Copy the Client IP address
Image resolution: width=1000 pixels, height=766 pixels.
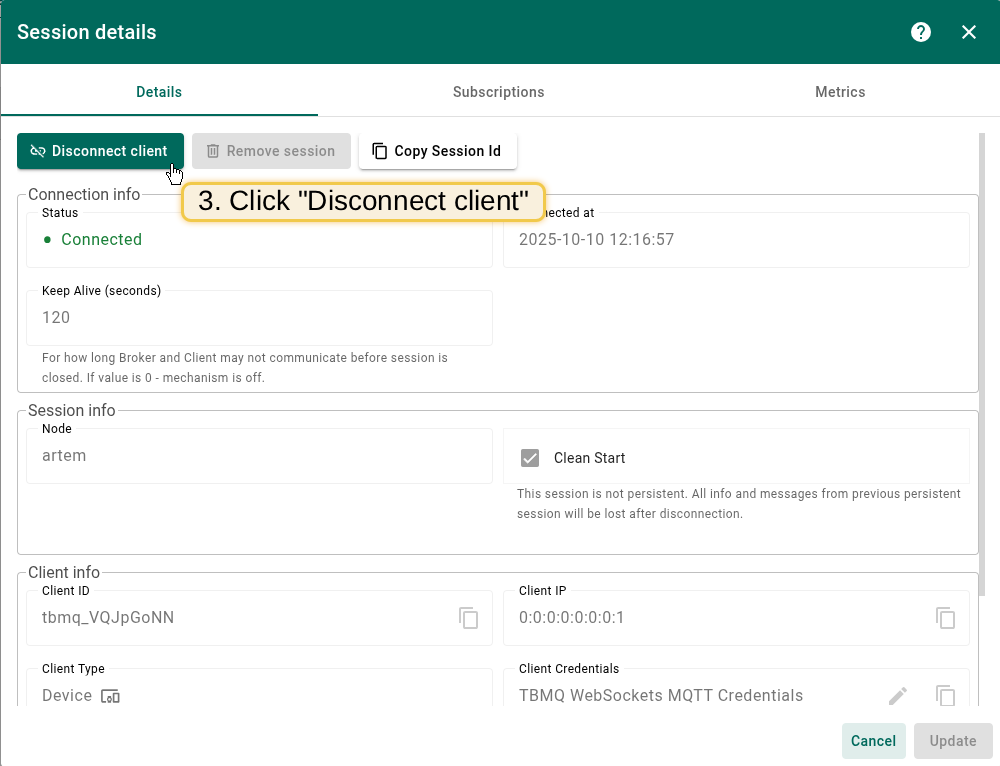(945, 618)
